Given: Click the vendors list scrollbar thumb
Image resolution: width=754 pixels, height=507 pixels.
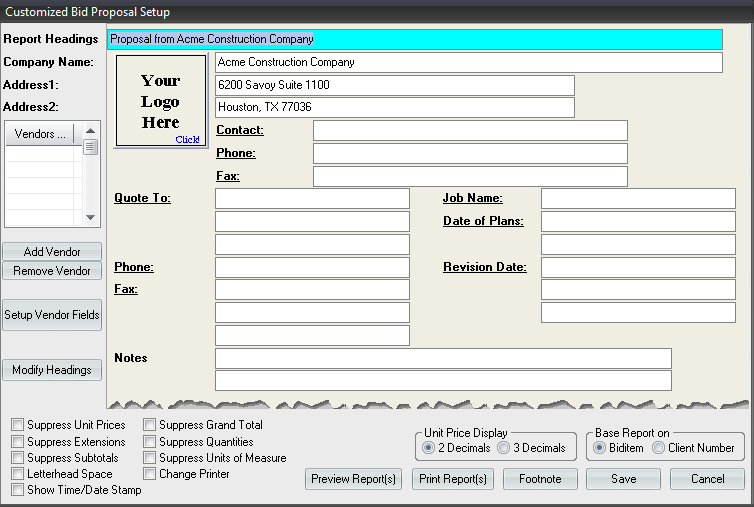Looking at the screenshot, I should 90,147.
